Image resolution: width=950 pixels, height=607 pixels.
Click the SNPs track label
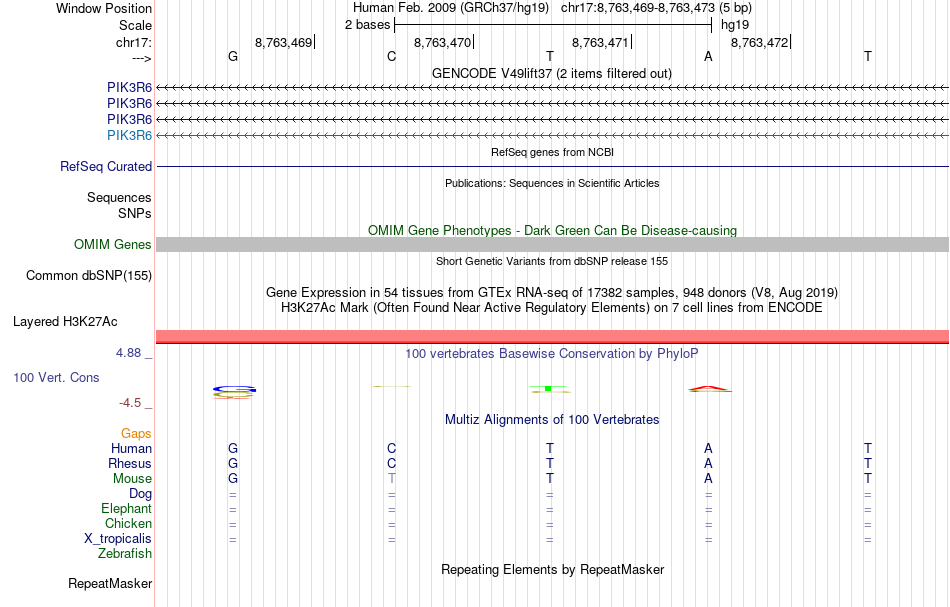135,213
